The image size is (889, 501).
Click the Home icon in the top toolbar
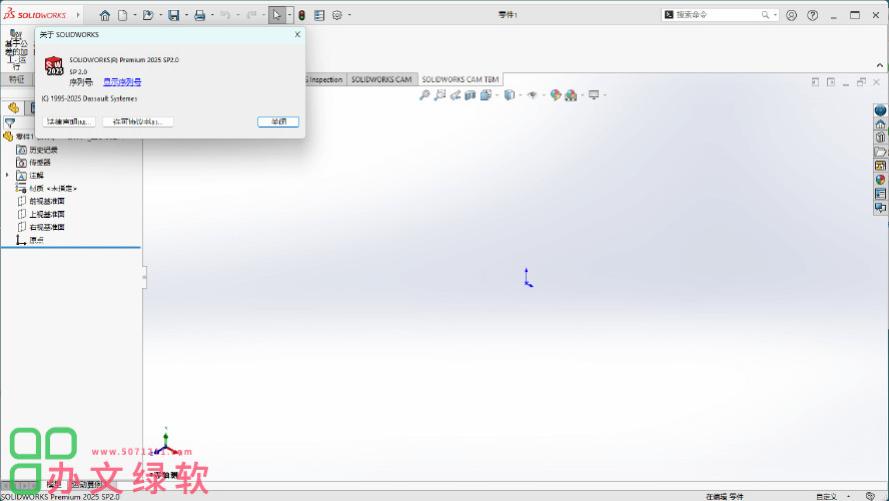click(x=105, y=15)
